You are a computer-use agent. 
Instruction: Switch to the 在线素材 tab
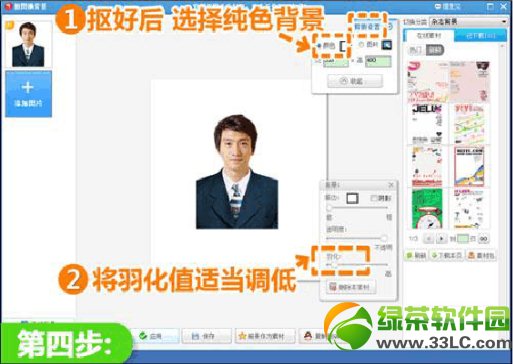(429, 36)
